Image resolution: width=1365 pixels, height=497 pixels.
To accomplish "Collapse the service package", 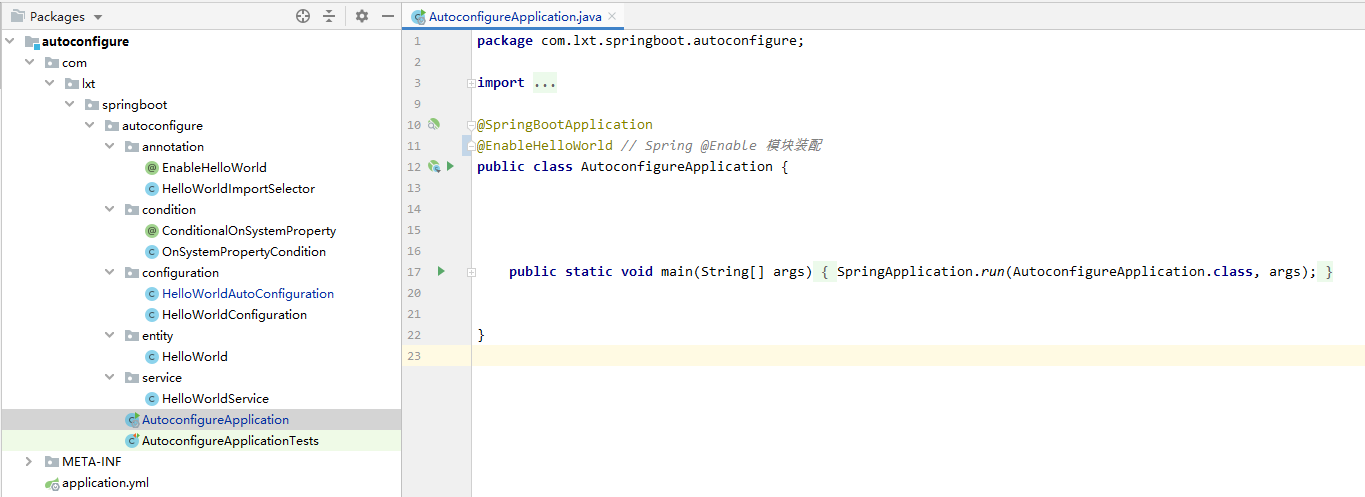I will [110, 377].
